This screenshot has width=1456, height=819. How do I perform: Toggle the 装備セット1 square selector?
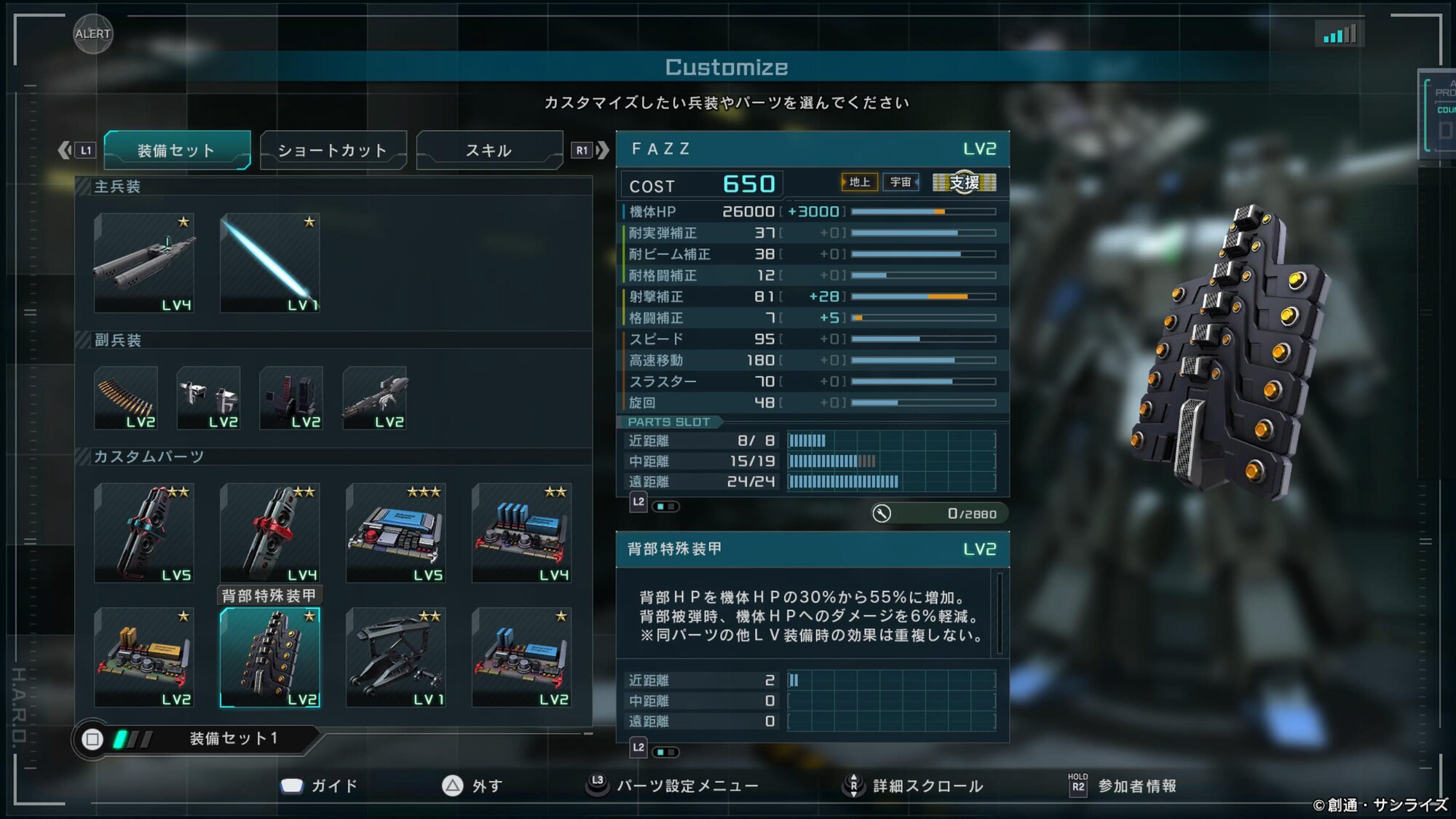click(x=92, y=740)
